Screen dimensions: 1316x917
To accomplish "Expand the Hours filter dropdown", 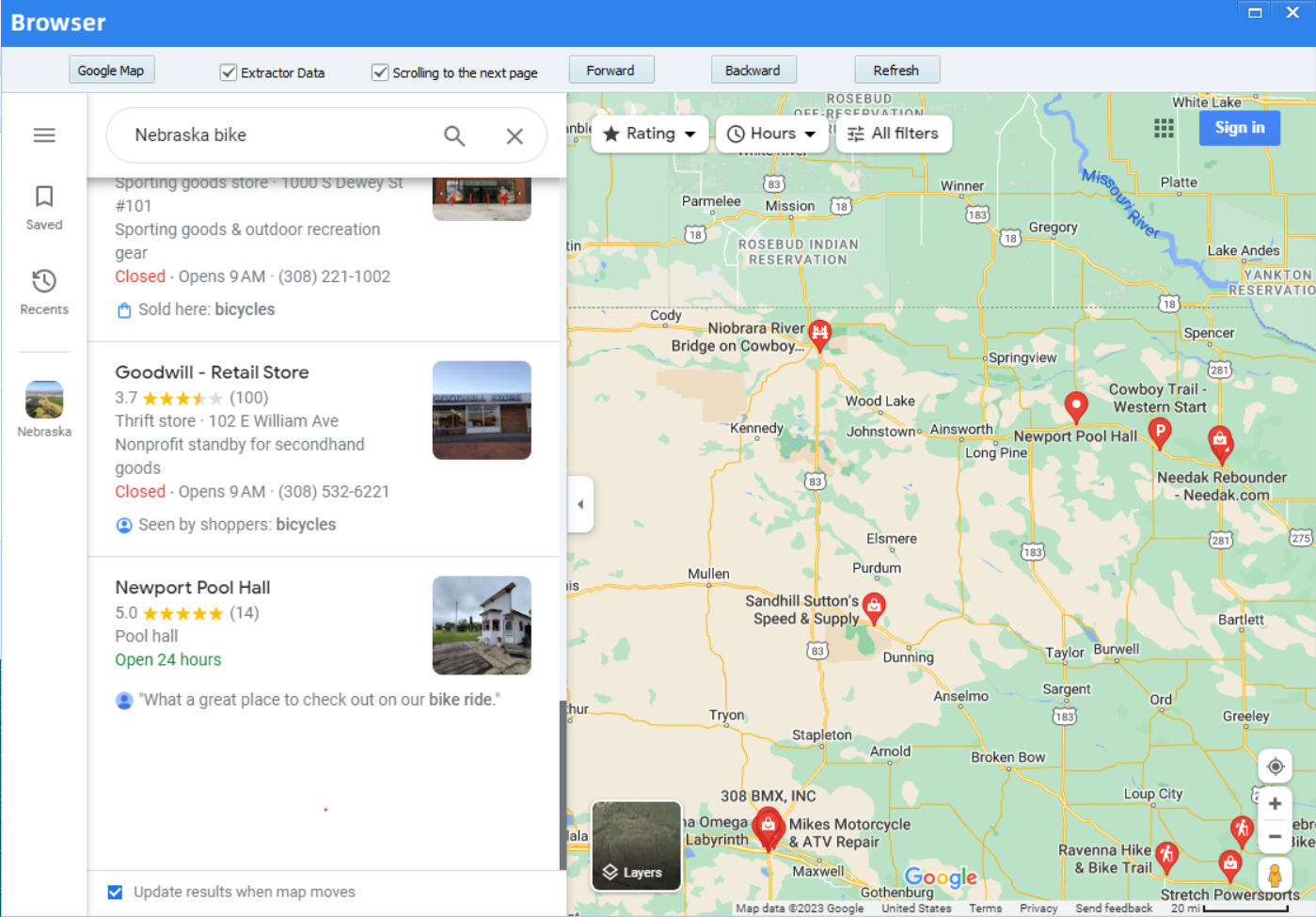I will (771, 134).
